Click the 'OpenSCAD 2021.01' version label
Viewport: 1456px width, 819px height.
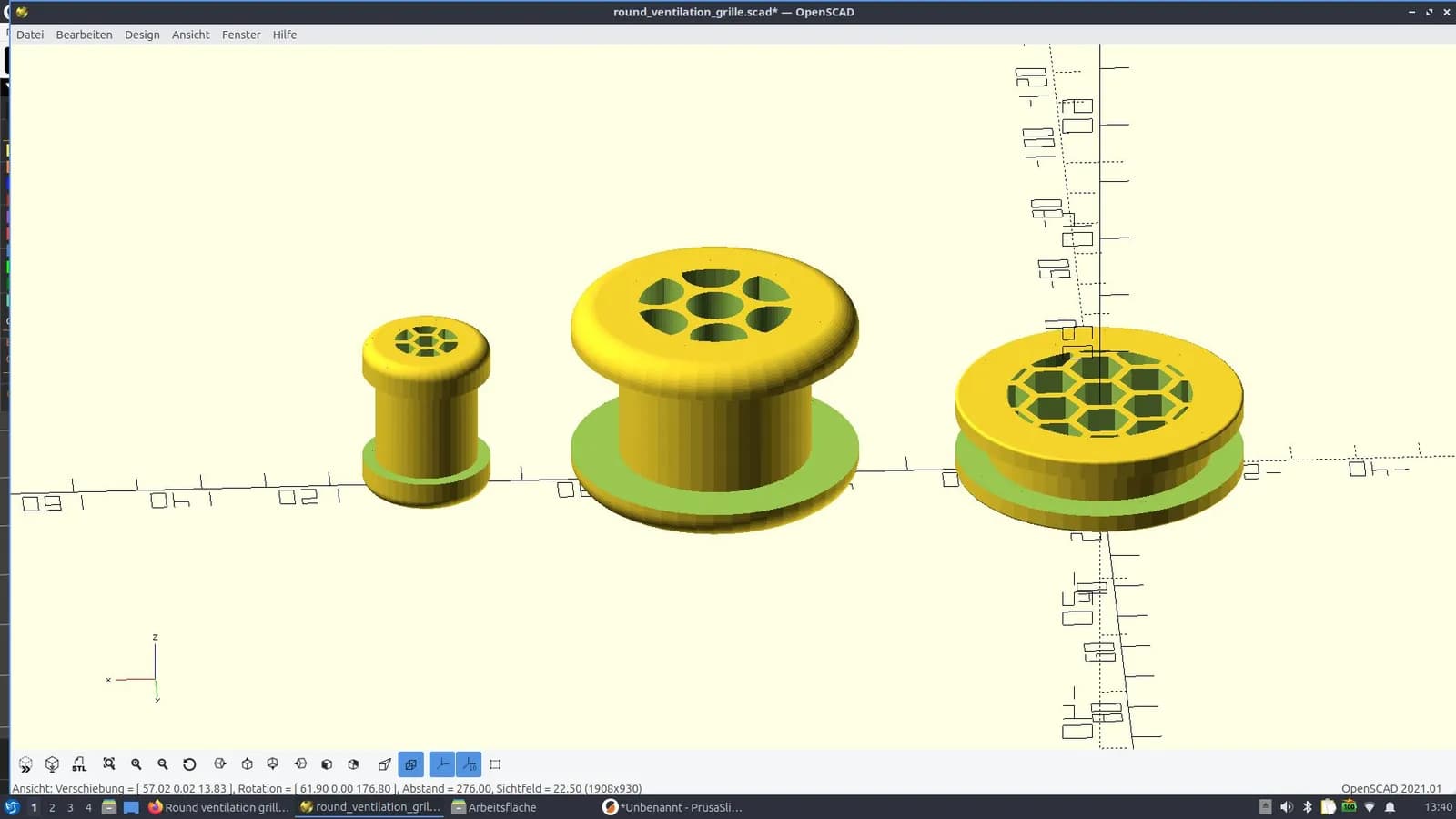pos(1390,788)
